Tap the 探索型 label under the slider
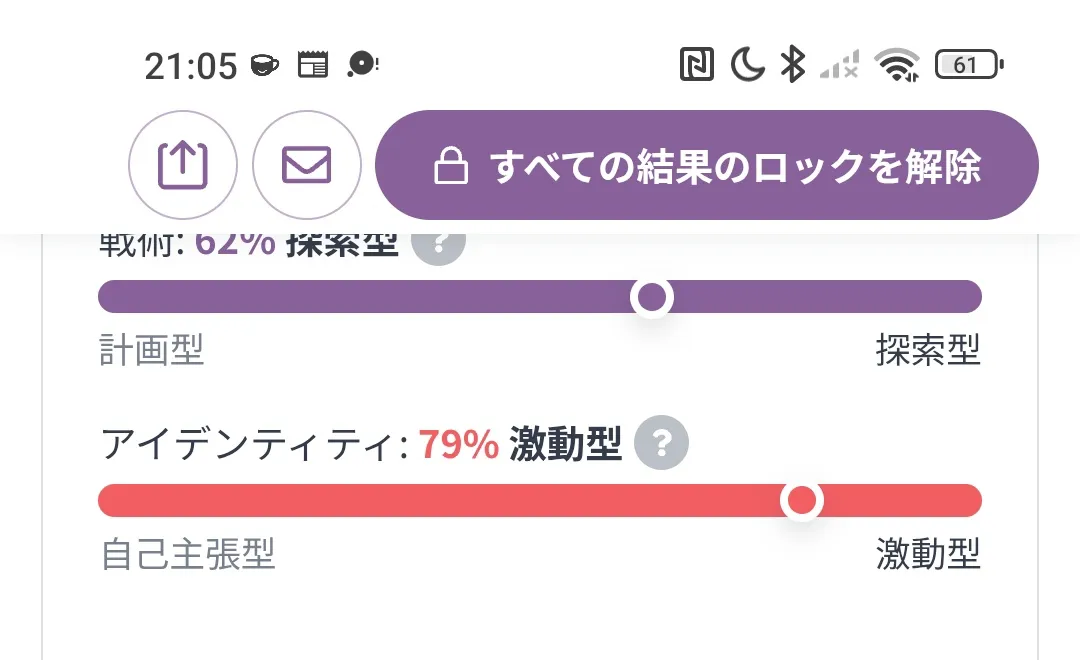Screen dimensions: 1080x660 click(927, 350)
